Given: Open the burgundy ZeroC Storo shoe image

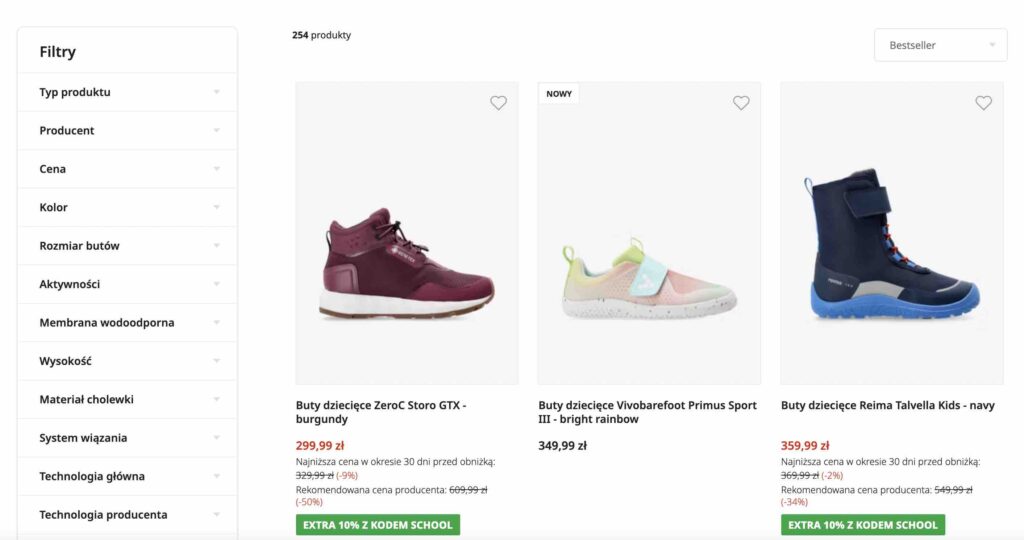Looking at the screenshot, I should click(x=407, y=262).
